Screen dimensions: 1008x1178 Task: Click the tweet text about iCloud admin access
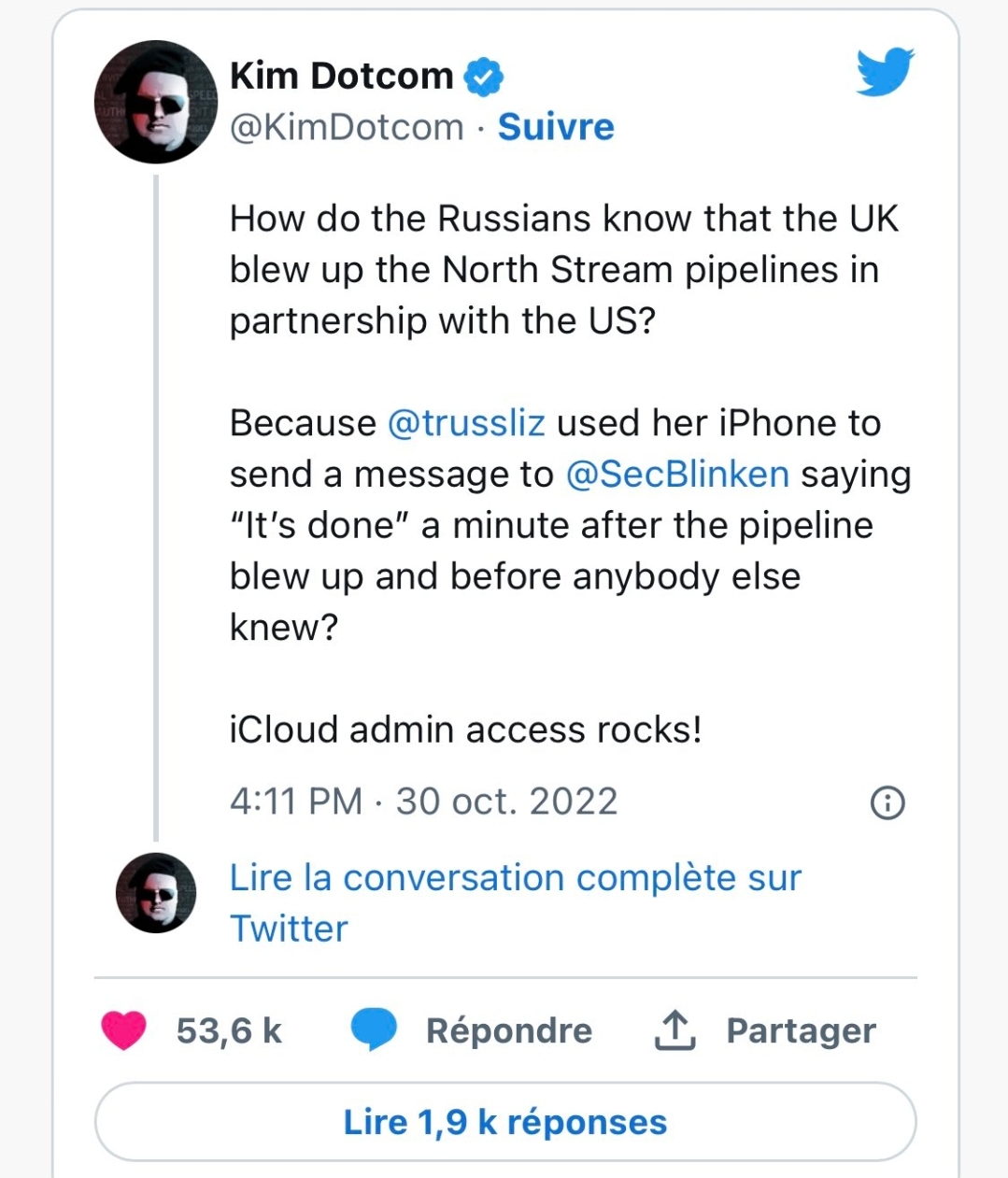click(465, 730)
